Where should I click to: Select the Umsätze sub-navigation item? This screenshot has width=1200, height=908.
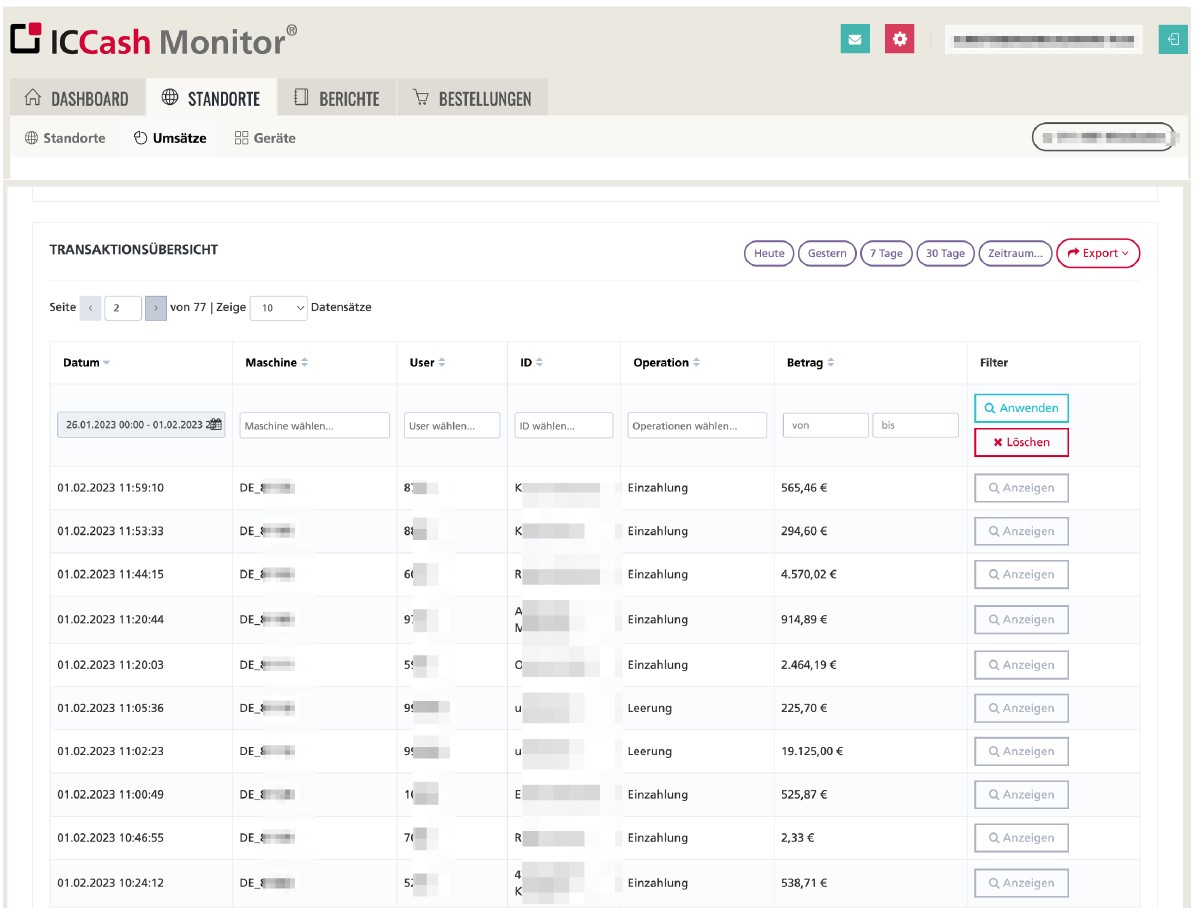pos(170,138)
